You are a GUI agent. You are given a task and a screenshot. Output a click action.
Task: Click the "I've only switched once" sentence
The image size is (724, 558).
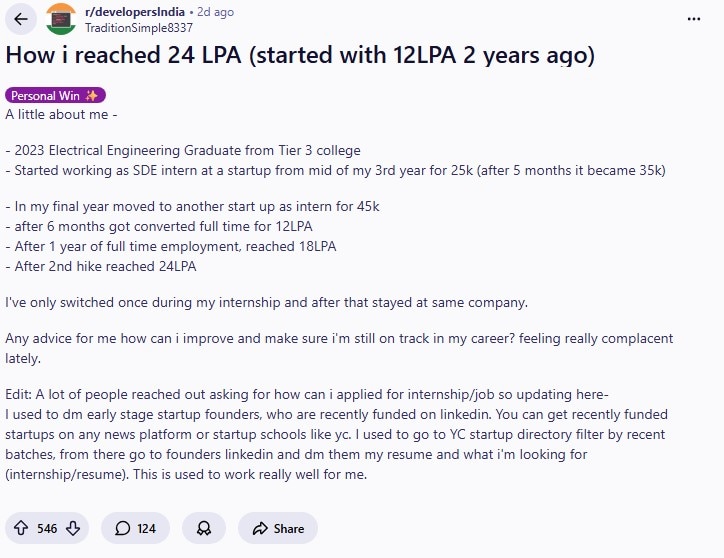click(265, 302)
